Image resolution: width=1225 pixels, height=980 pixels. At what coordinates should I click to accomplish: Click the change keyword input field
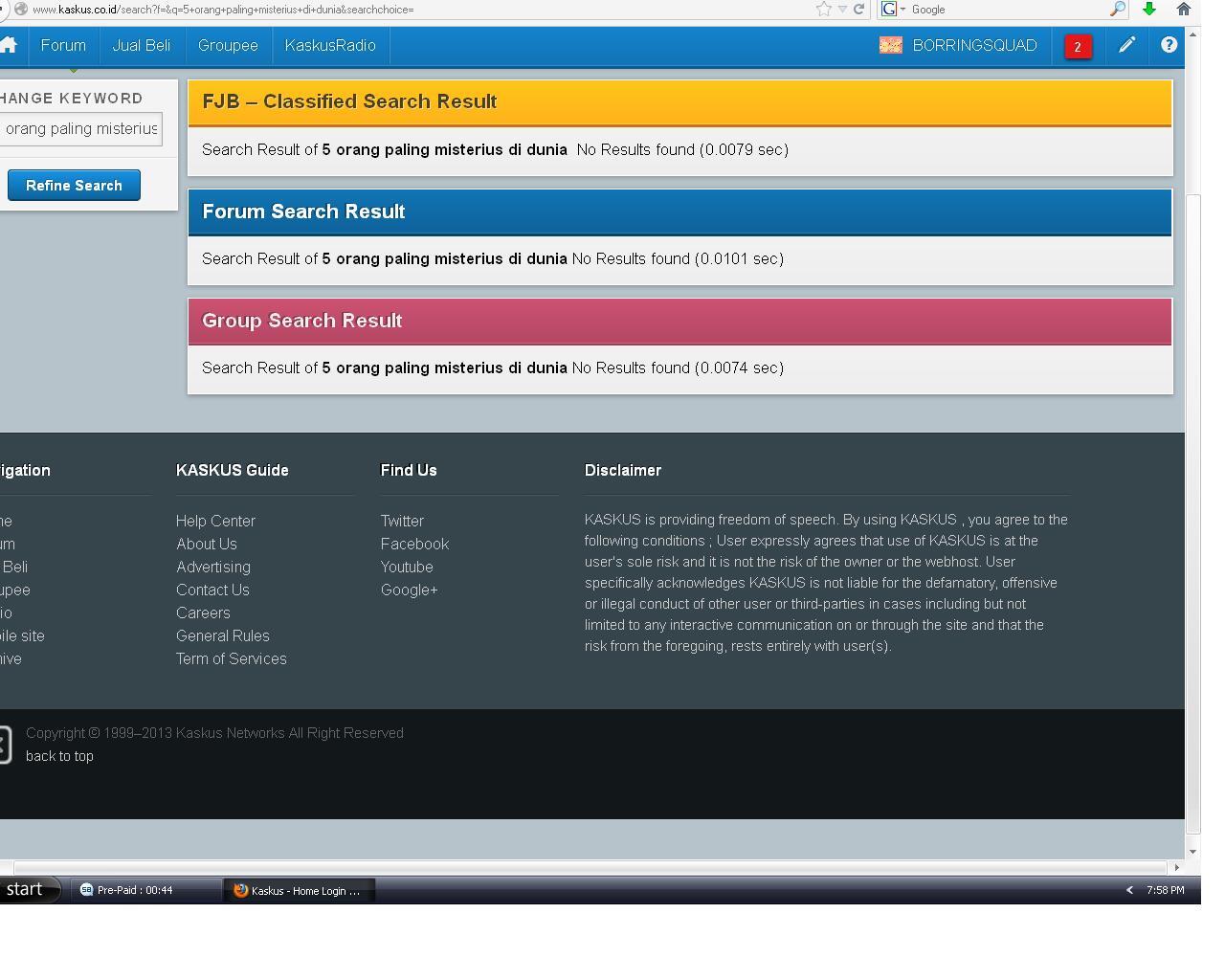[80, 128]
